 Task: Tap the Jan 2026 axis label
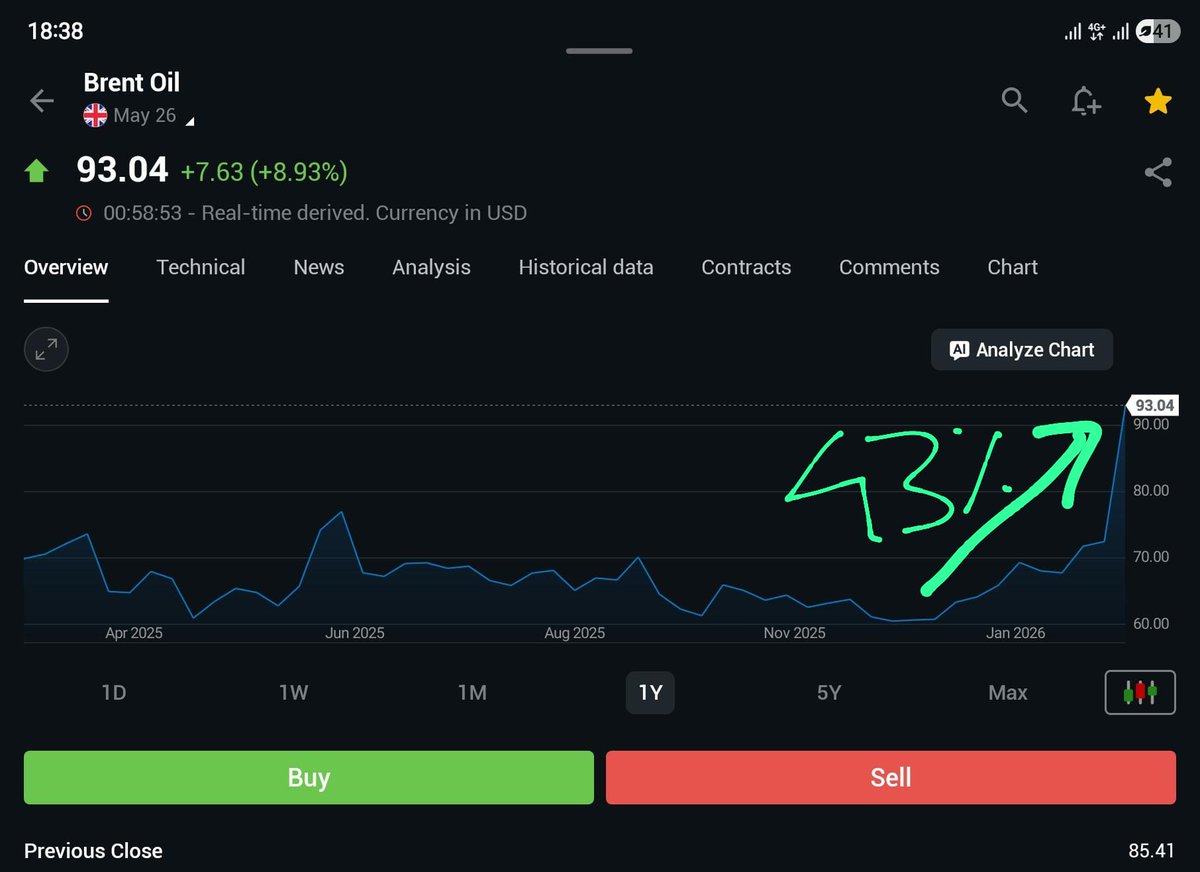(1015, 633)
